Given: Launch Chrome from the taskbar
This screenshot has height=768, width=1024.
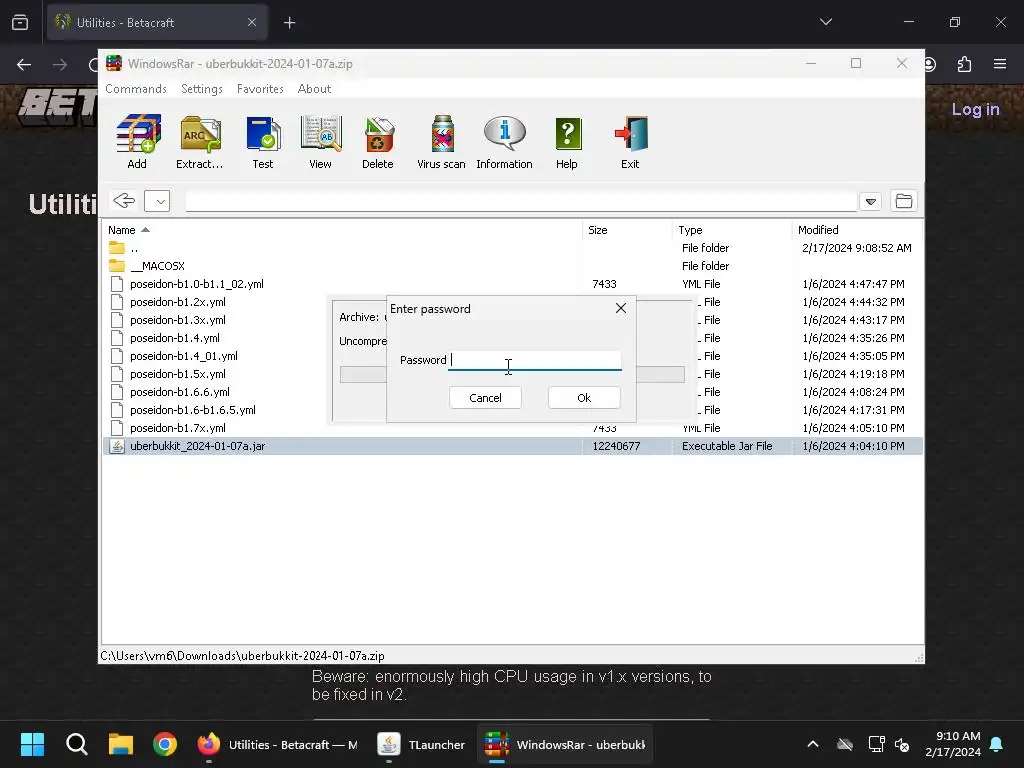Looking at the screenshot, I should point(165,744).
